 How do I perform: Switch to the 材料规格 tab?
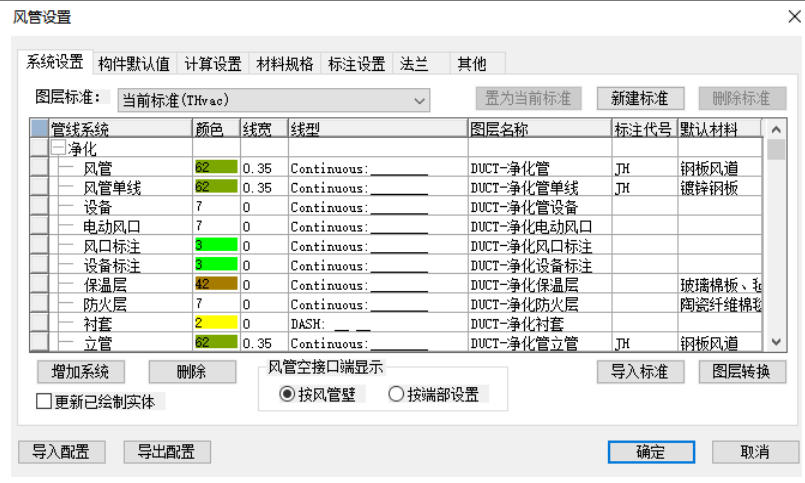tap(285, 64)
